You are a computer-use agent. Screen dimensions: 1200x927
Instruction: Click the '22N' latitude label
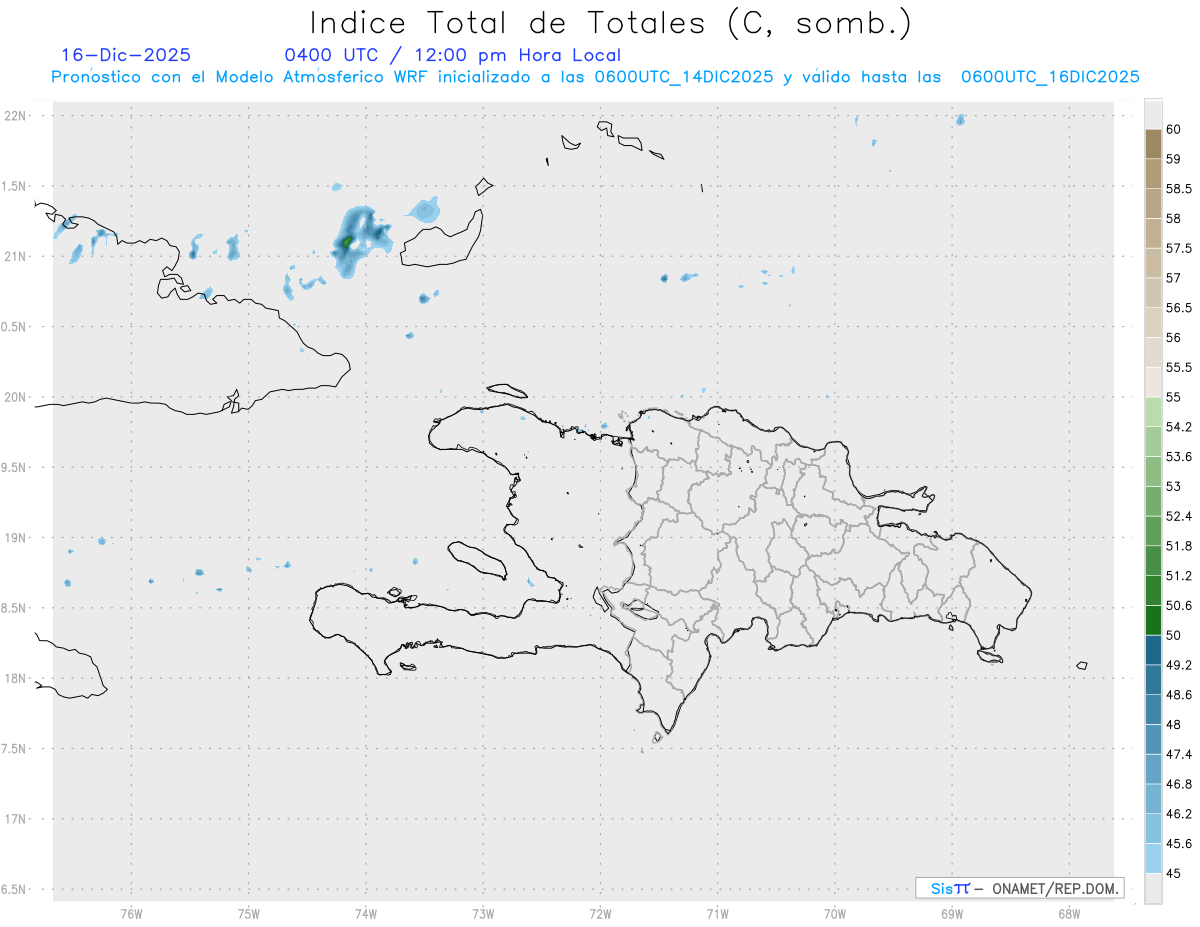[15, 116]
